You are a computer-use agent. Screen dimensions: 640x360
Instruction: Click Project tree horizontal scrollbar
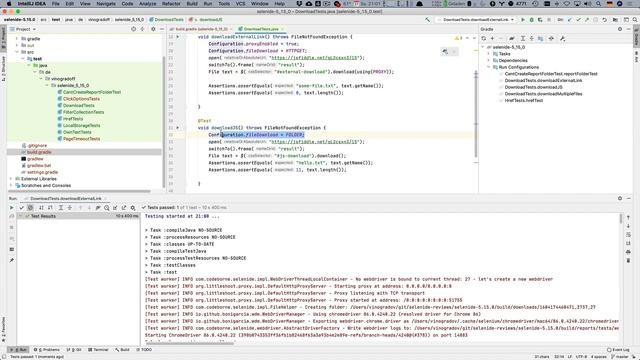click(x=80, y=191)
